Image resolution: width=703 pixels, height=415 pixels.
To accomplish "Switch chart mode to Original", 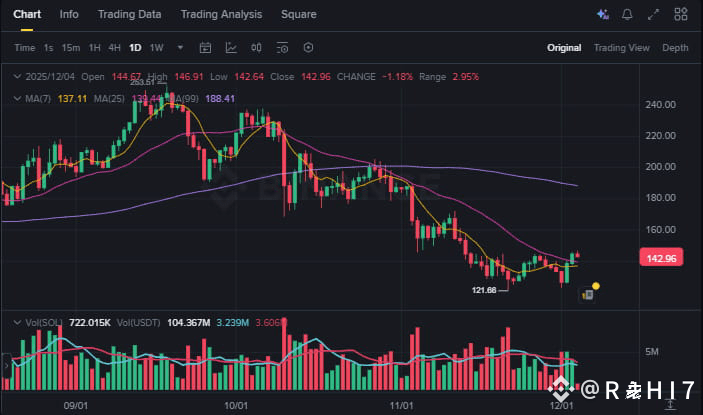I will 564,48.
